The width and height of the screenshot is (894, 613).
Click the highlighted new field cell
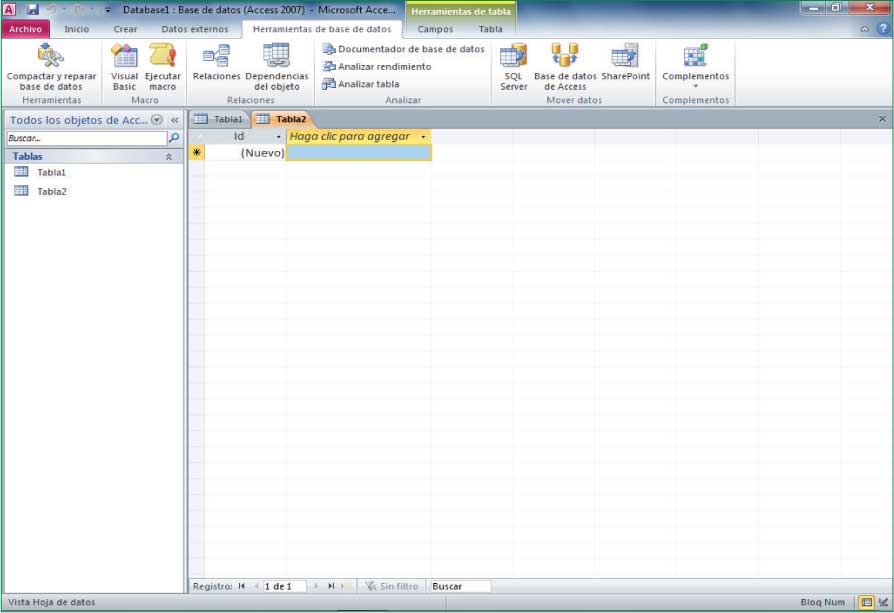tap(359, 152)
